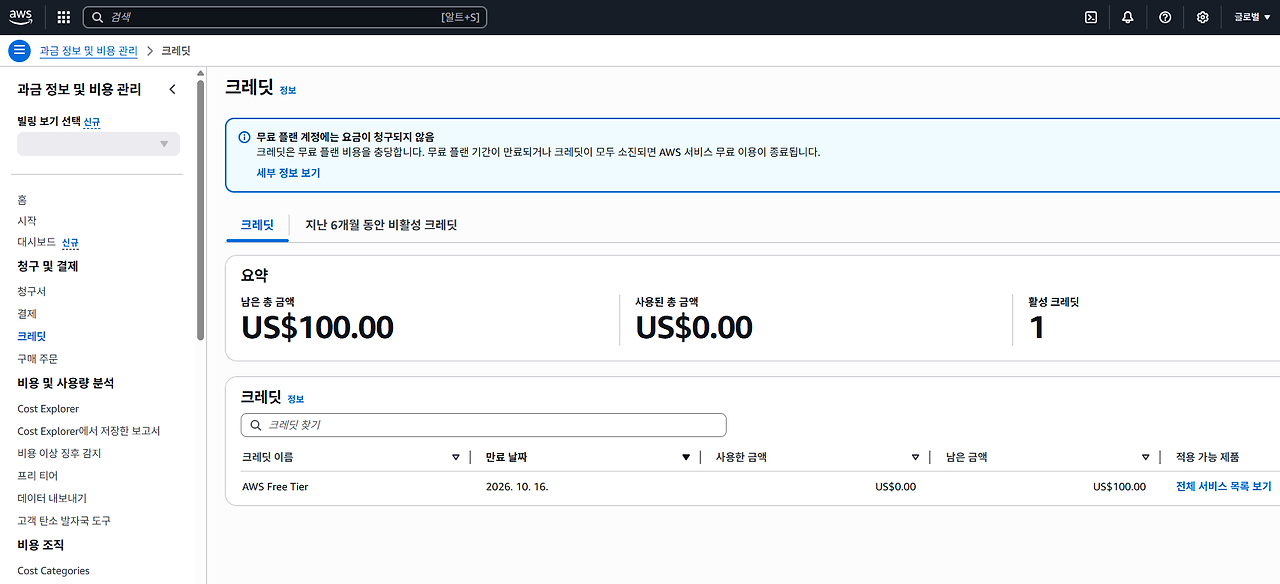Viewport: 1280px width, 584px height.
Task: Sort by 사용한 금액 column arrow
Action: 915,457
